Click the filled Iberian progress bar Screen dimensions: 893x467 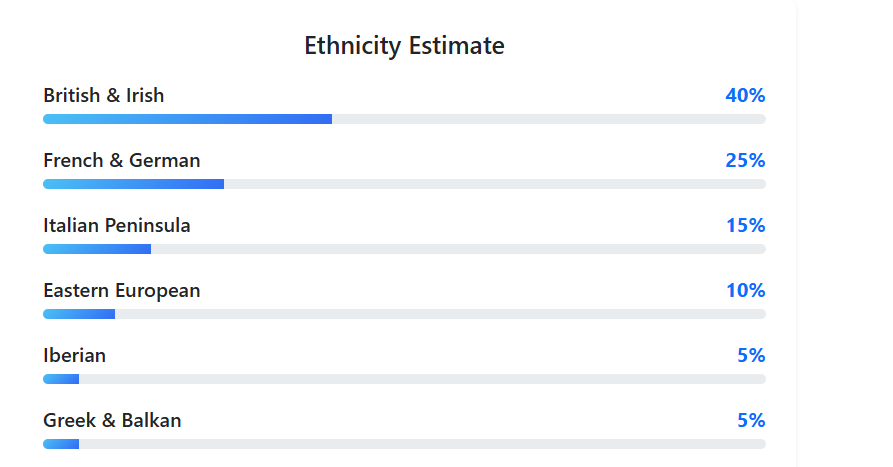[61, 379]
